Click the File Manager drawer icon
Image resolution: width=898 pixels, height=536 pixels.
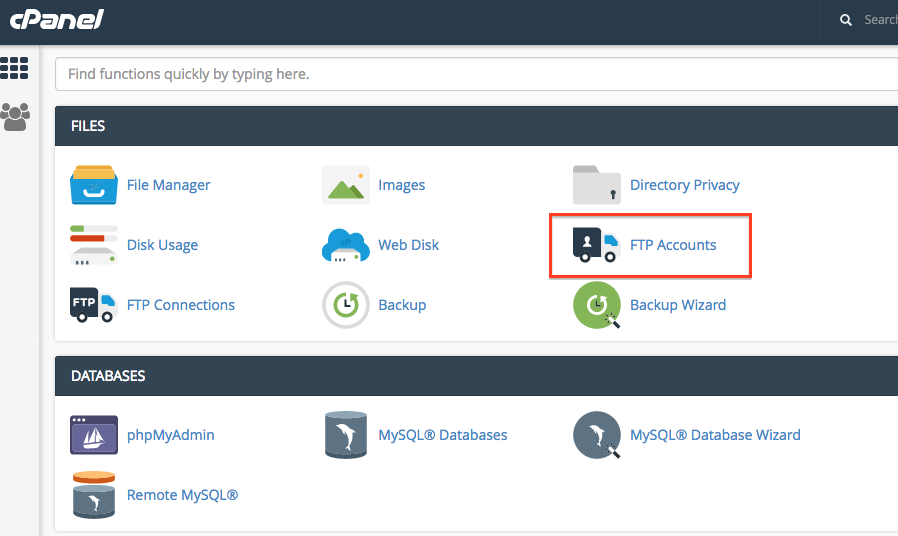[x=94, y=185]
